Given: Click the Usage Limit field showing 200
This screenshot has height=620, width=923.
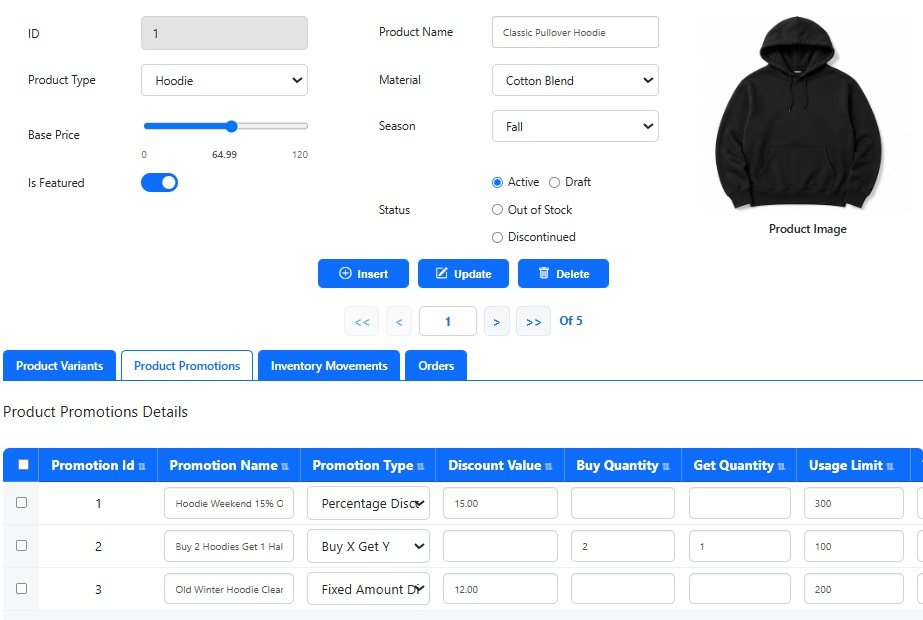Looking at the screenshot, I should [x=854, y=589].
